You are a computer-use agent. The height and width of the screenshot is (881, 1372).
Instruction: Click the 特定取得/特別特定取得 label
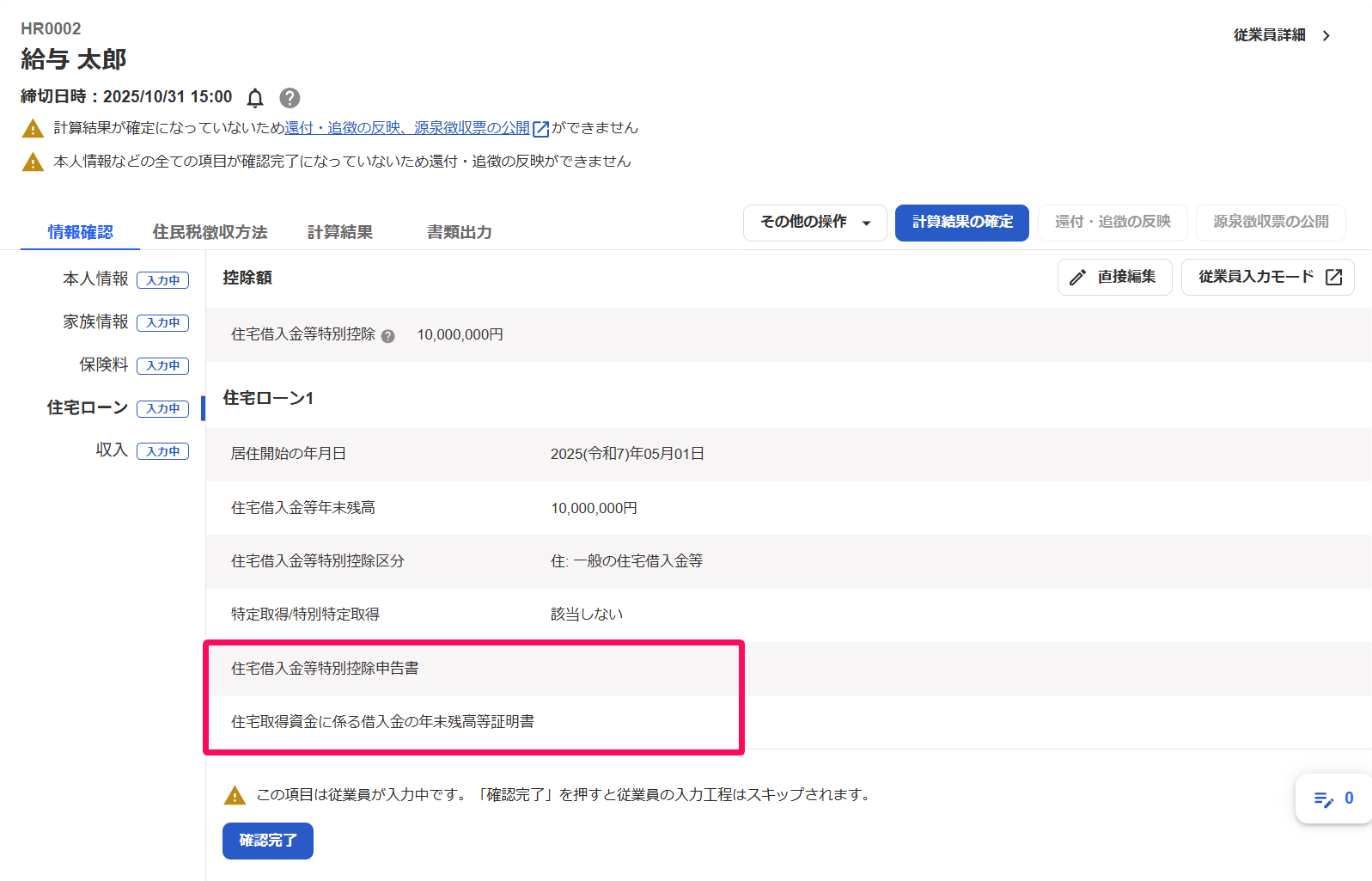coord(305,615)
